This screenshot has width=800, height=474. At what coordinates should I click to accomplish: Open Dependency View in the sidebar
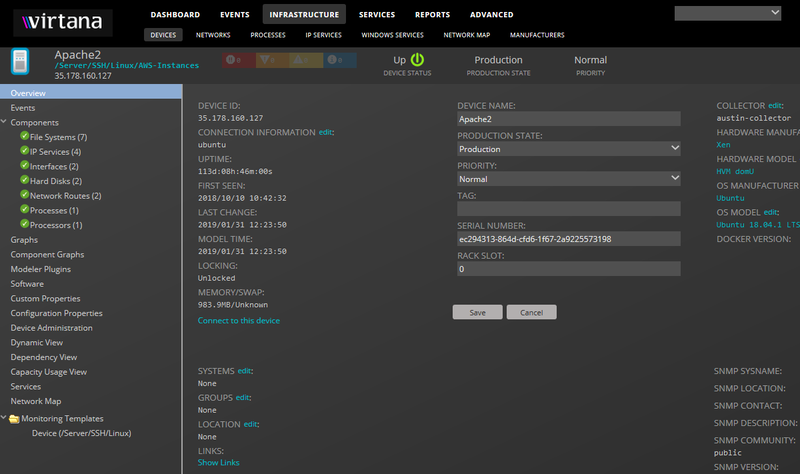(x=44, y=357)
